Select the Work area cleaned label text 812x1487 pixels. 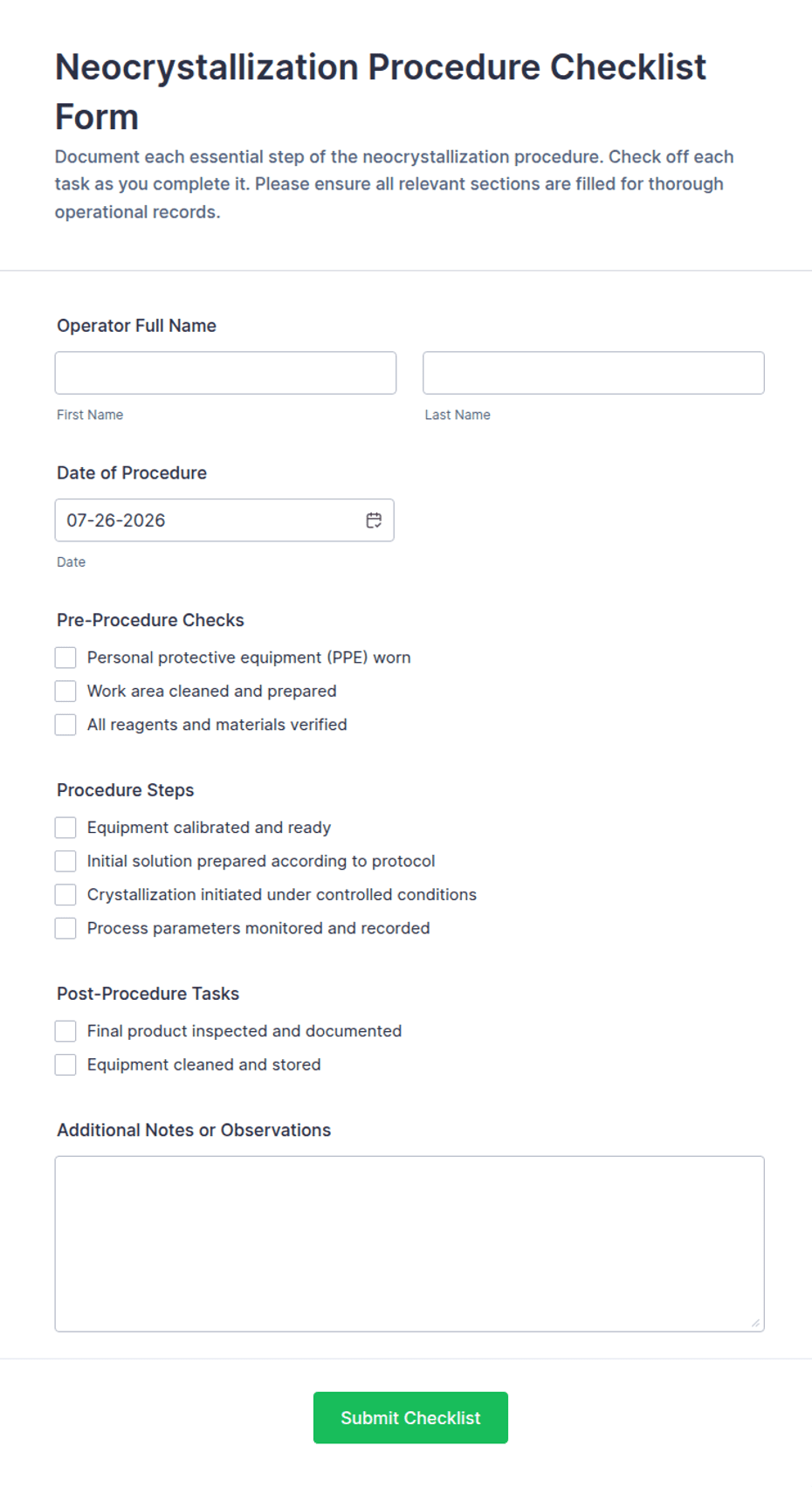[x=212, y=691]
